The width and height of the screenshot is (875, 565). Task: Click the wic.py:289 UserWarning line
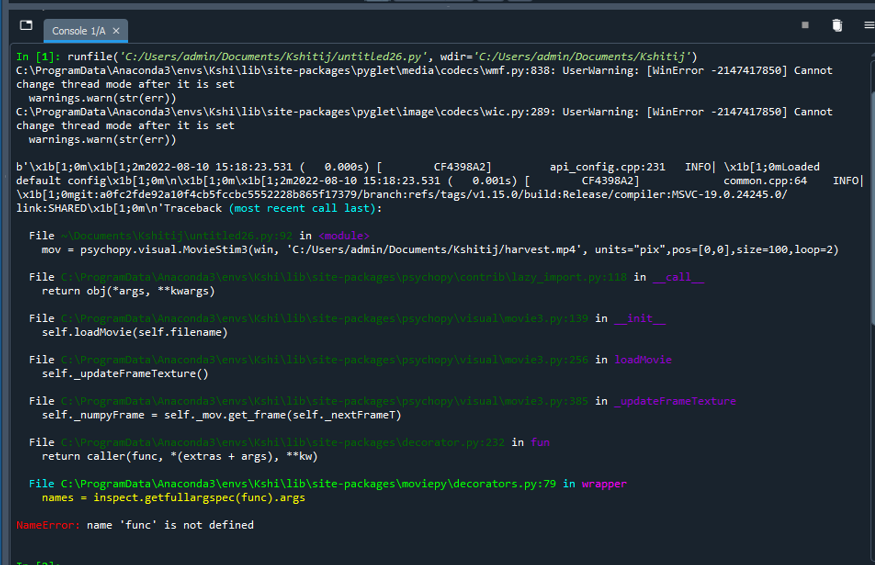(x=424, y=112)
